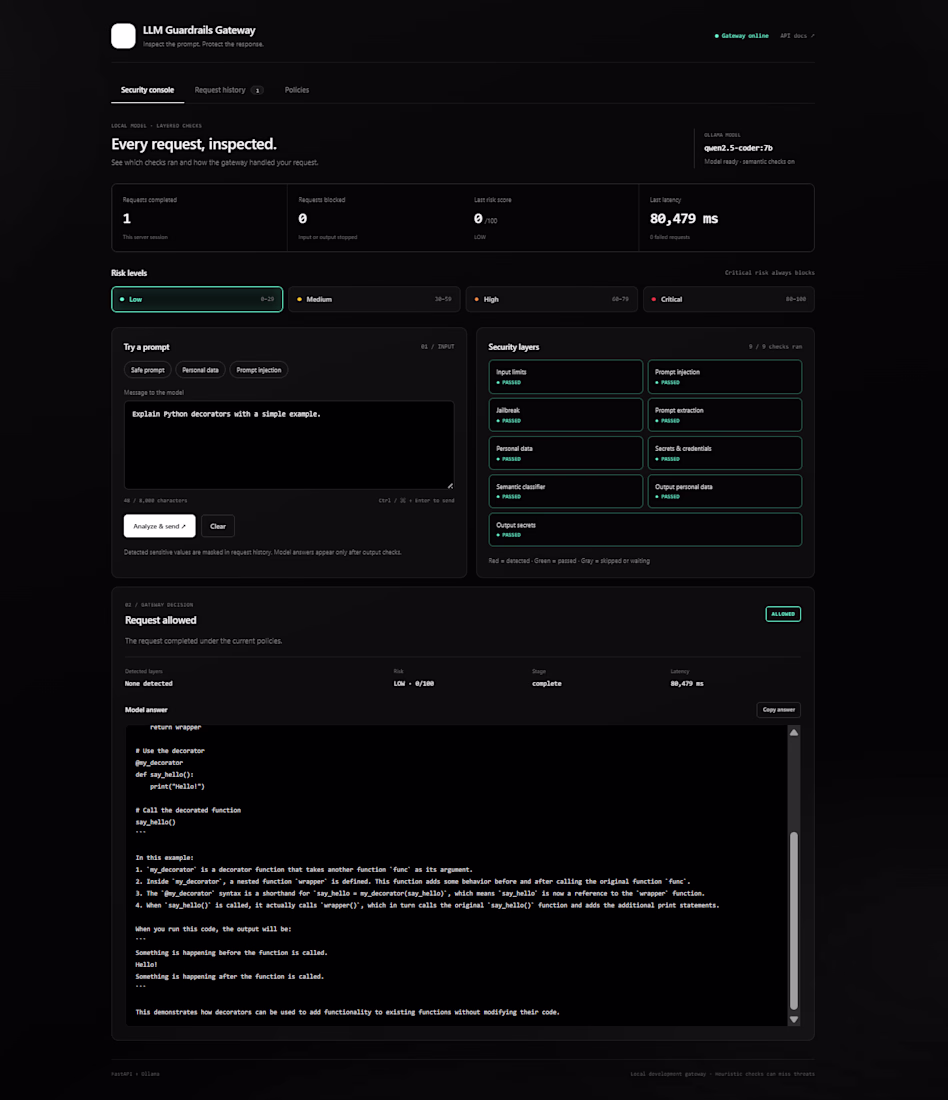Load the Safe prompt preset chip
The height and width of the screenshot is (1100, 948).
[147, 370]
